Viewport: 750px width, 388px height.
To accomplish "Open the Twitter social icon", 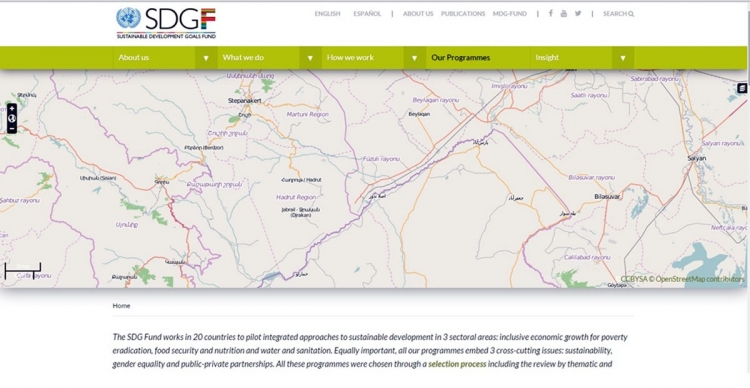I will [x=578, y=13].
